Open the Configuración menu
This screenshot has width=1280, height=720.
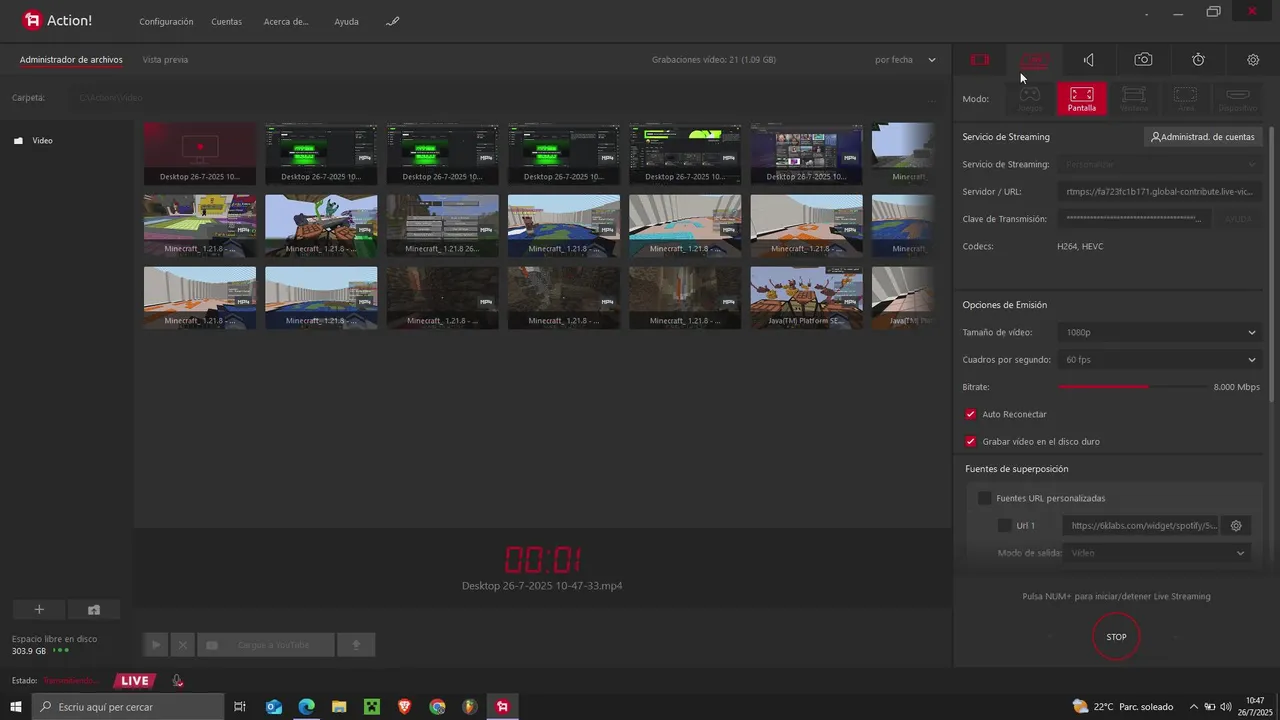click(166, 21)
